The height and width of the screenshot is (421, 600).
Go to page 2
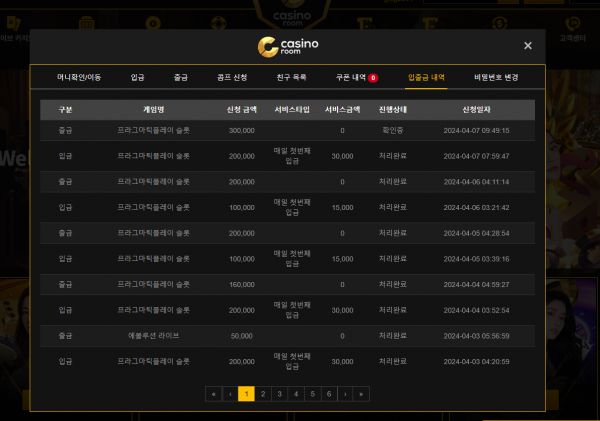click(x=263, y=394)
